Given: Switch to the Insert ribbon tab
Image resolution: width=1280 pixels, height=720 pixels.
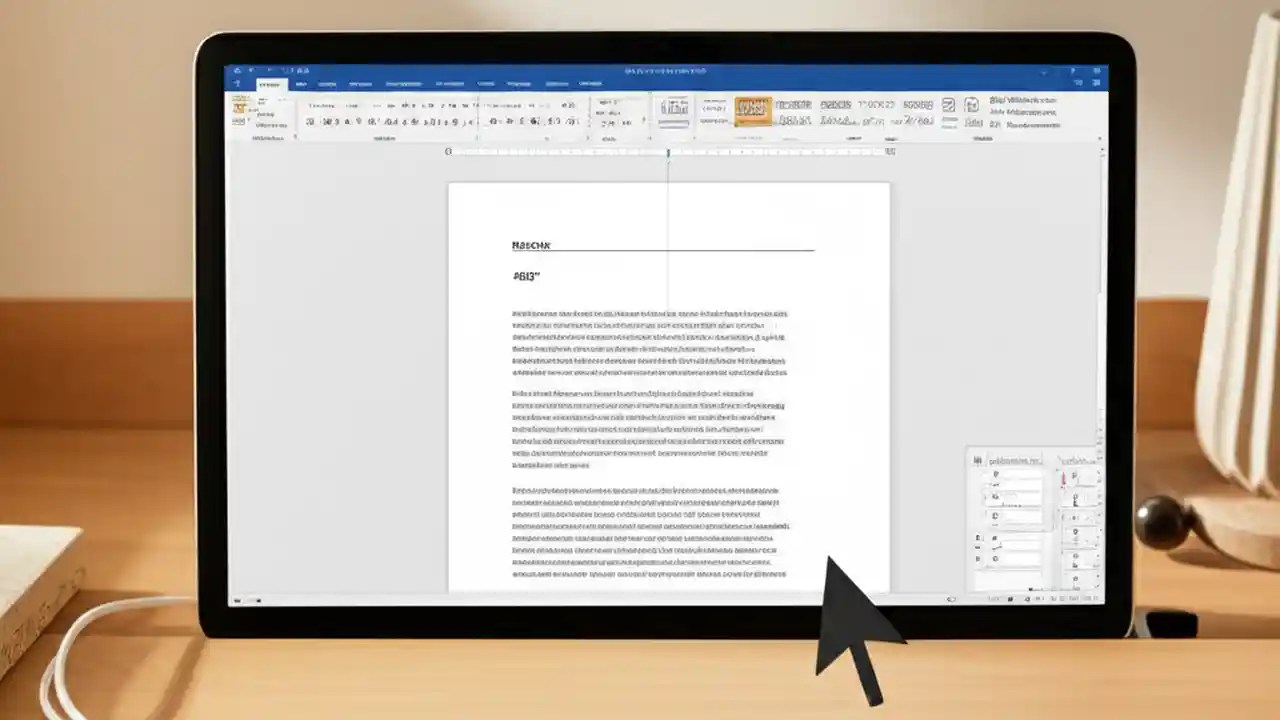Looking at the screenshot, I should tap(300, 84).
